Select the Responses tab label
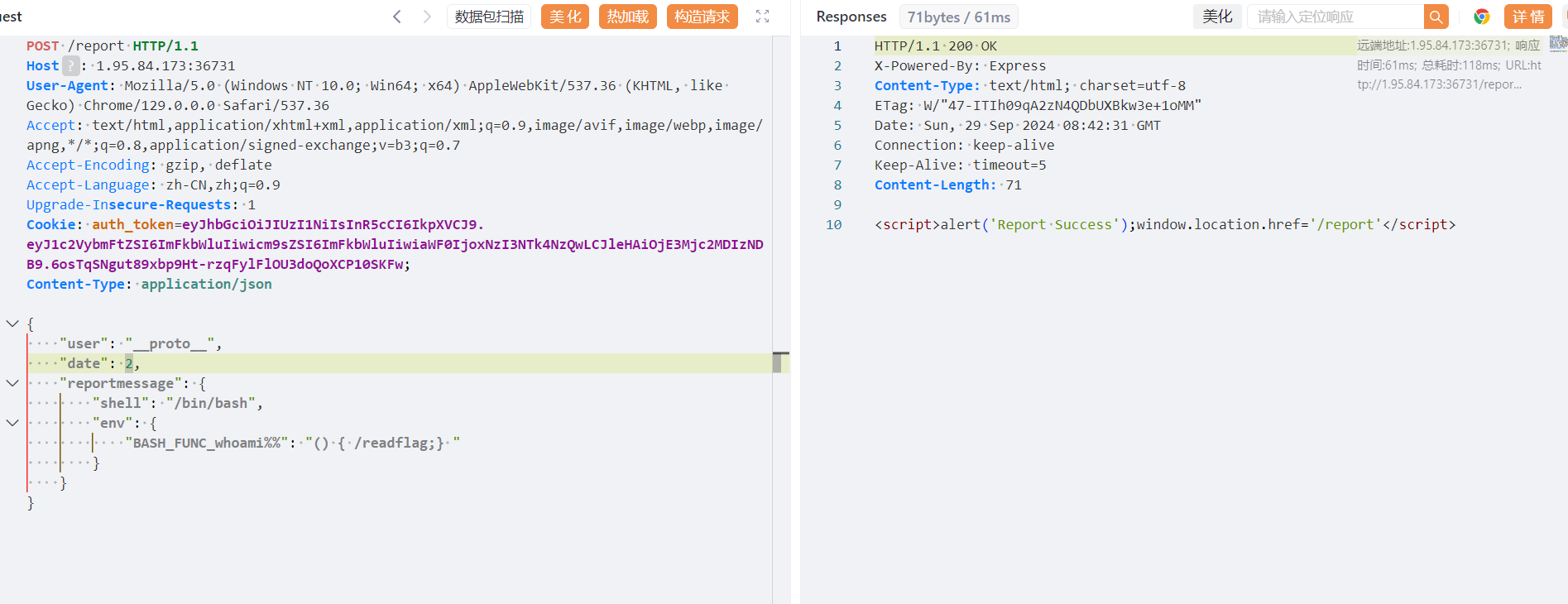This screenshot has width=1568, height=604. coord(851,17)
